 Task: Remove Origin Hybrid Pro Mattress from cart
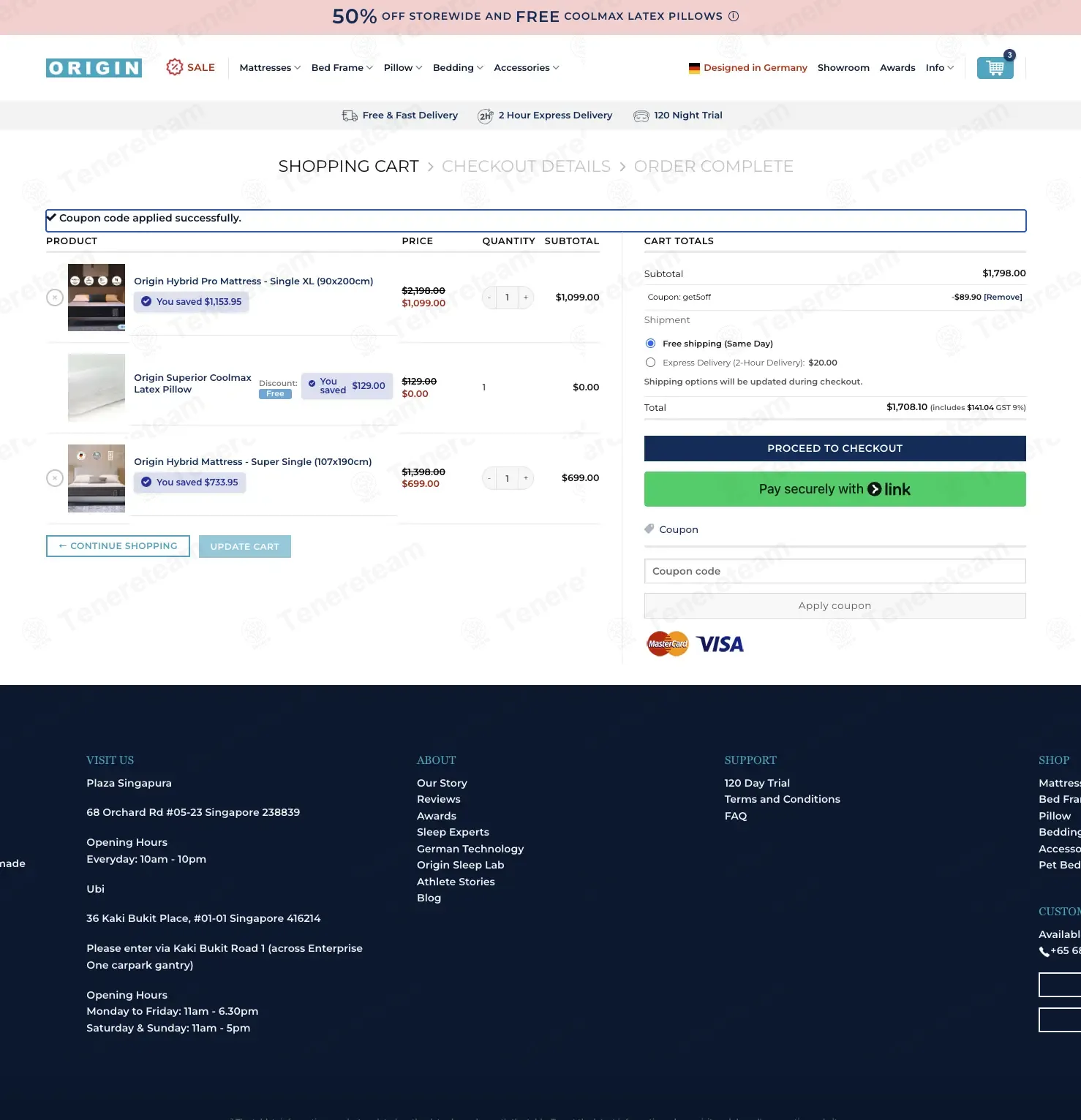tap(55, 298)
